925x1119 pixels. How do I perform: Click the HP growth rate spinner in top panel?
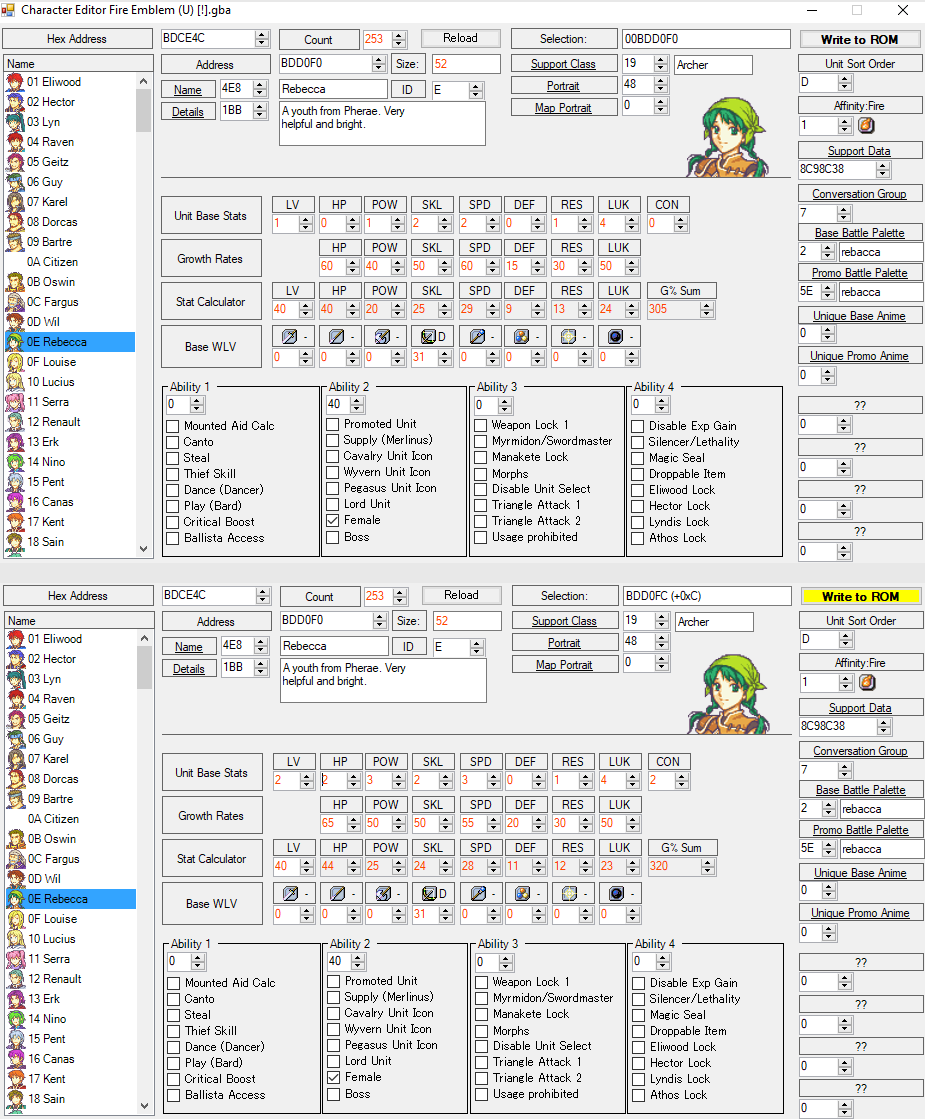(353, 267)
